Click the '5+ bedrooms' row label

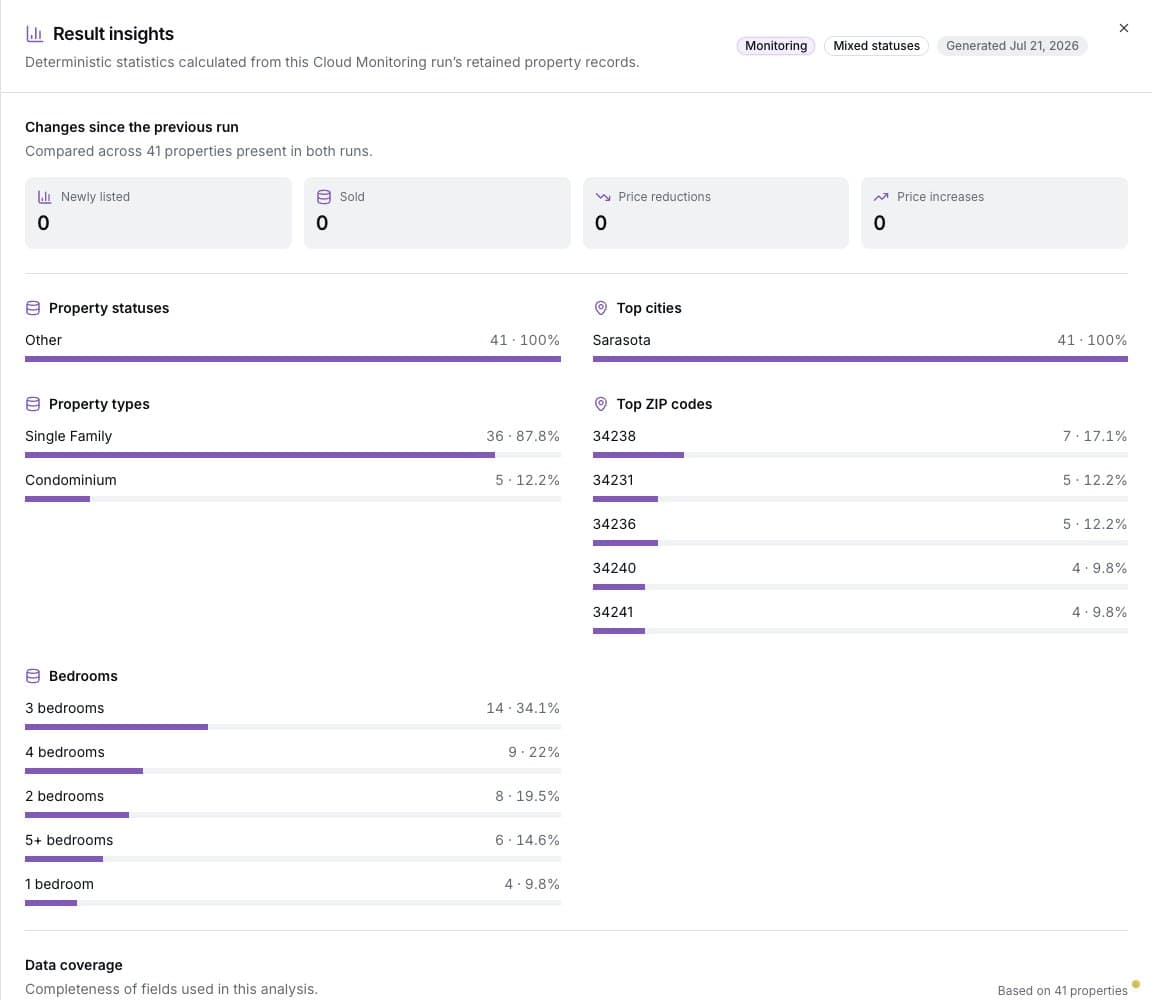click(x=69, y=841)
